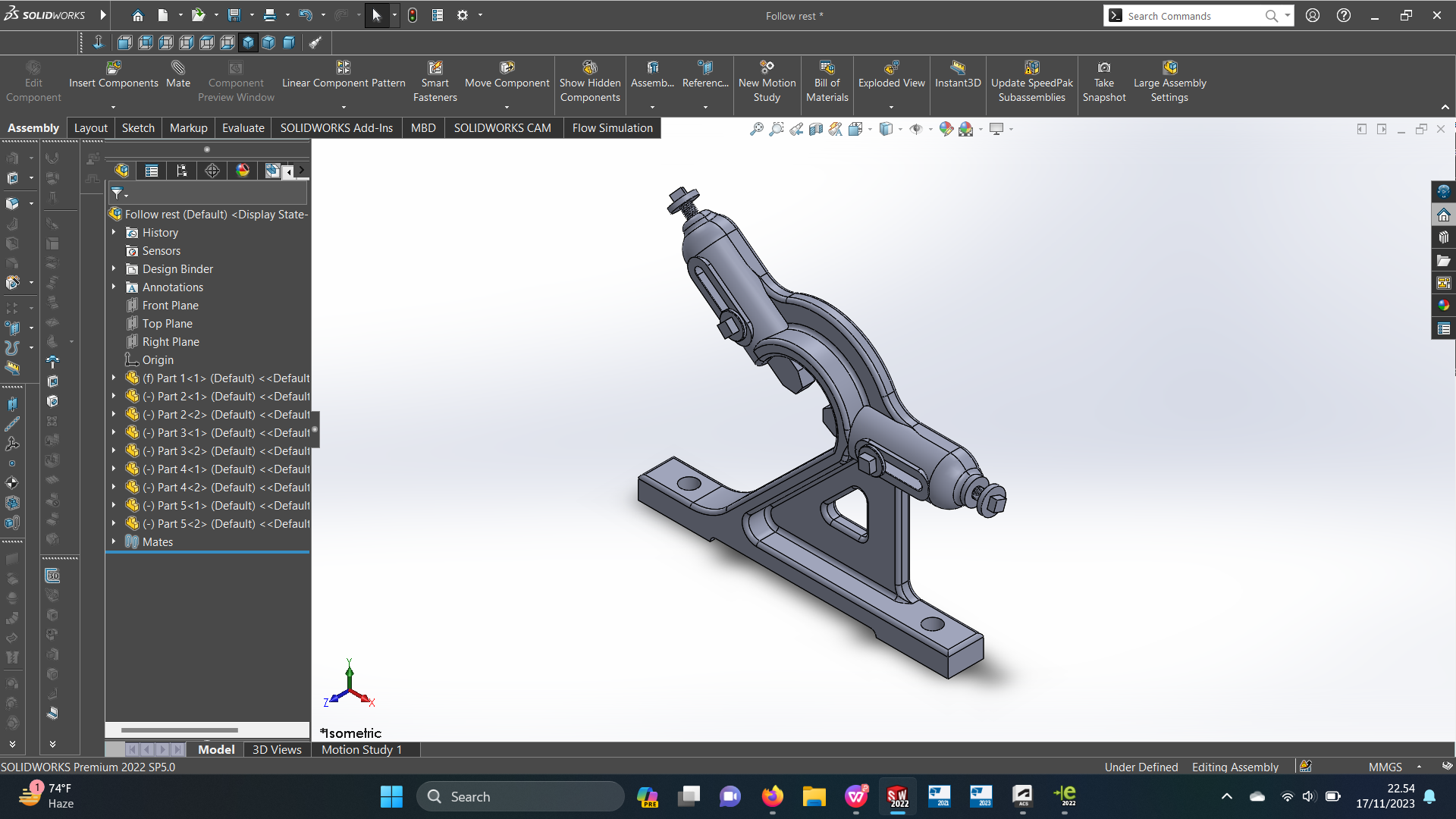Expand the Annotations node
This screenshot has height=819, width=1456.
click(x=114, y=287)
